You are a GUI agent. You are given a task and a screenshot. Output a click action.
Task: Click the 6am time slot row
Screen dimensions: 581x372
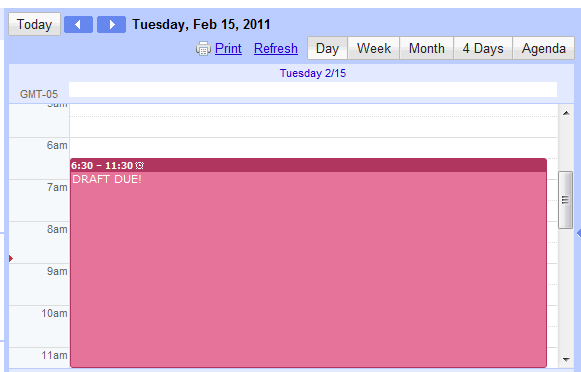point(313,148)
